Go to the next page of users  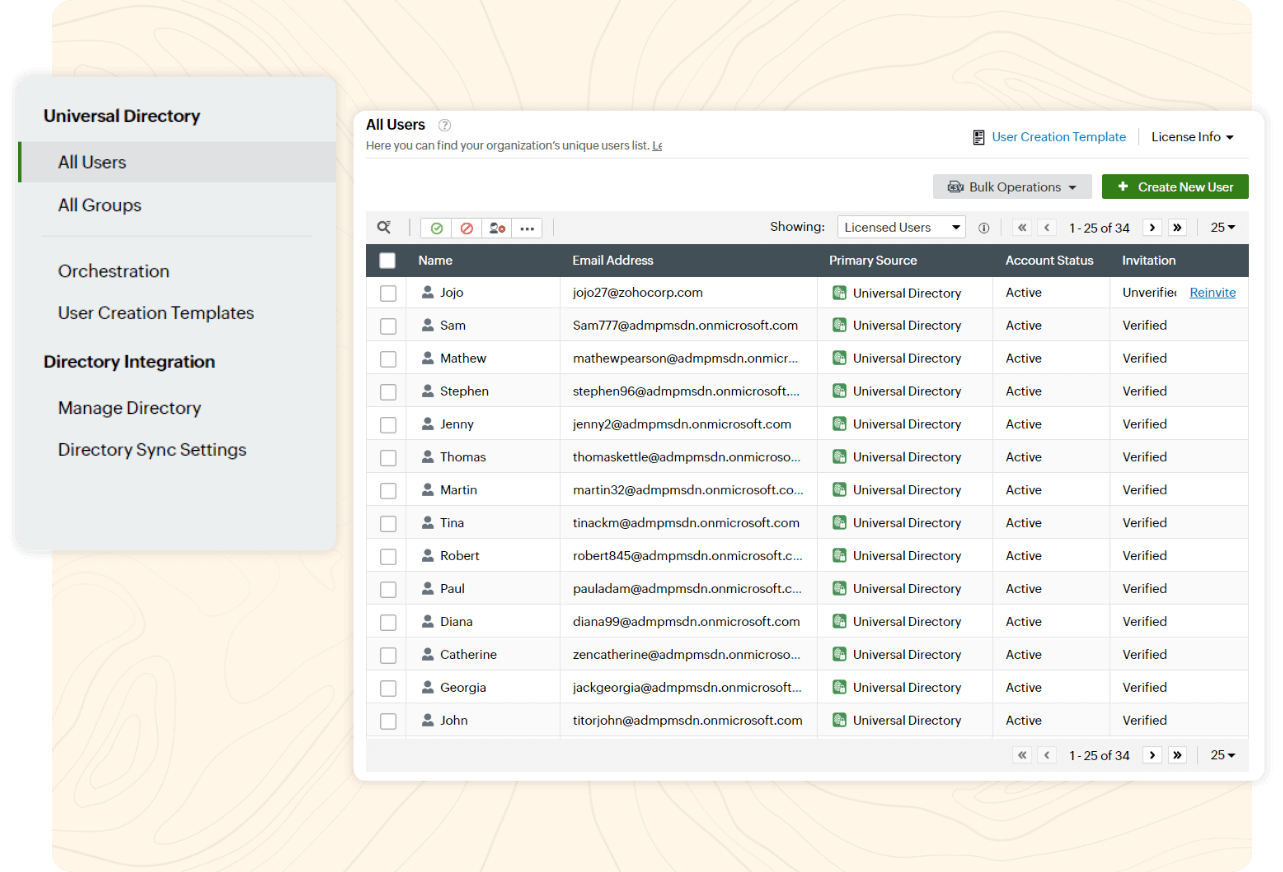tap(1152, 227)
